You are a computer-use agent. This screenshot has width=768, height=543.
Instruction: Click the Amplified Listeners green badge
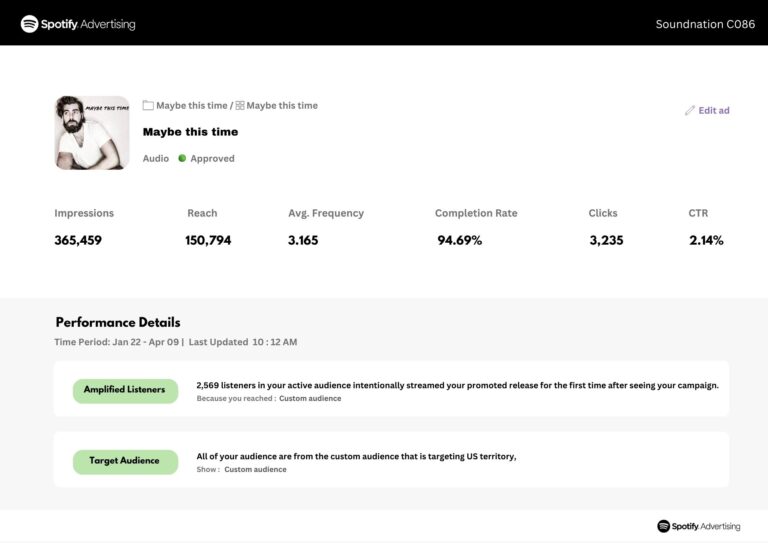pyautogui.click(x=125, y=391)
